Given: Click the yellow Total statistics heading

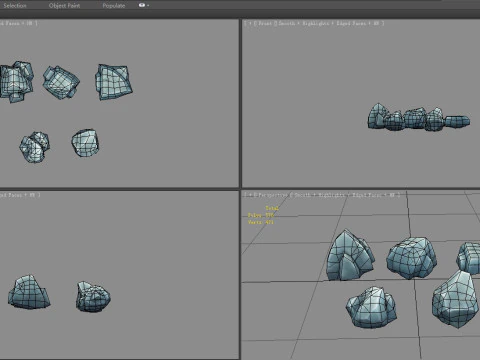Looking at the screenshot, I should pyautogui.click(x=272, y=208).
